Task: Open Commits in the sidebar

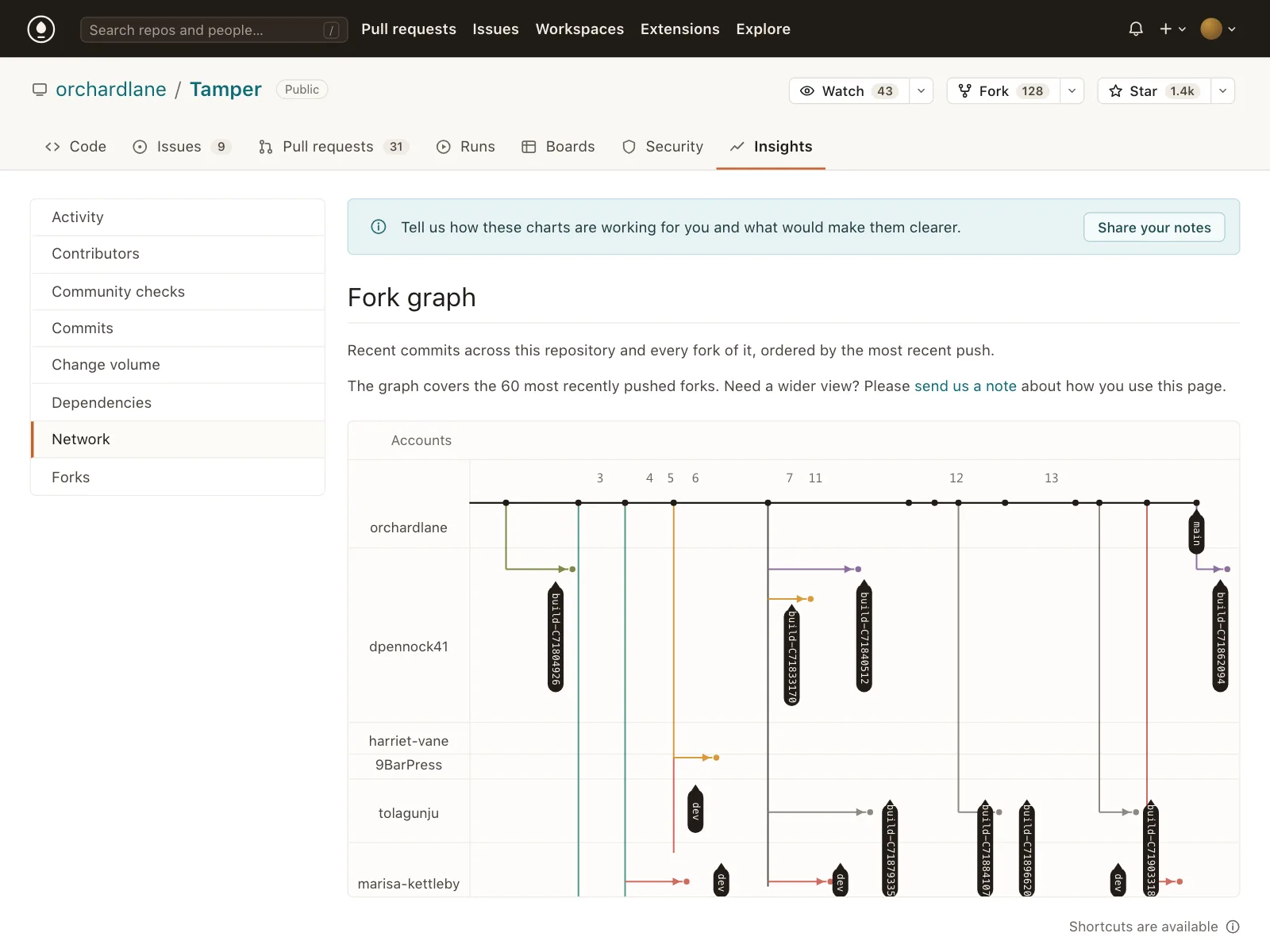Action: click(178, 328)
